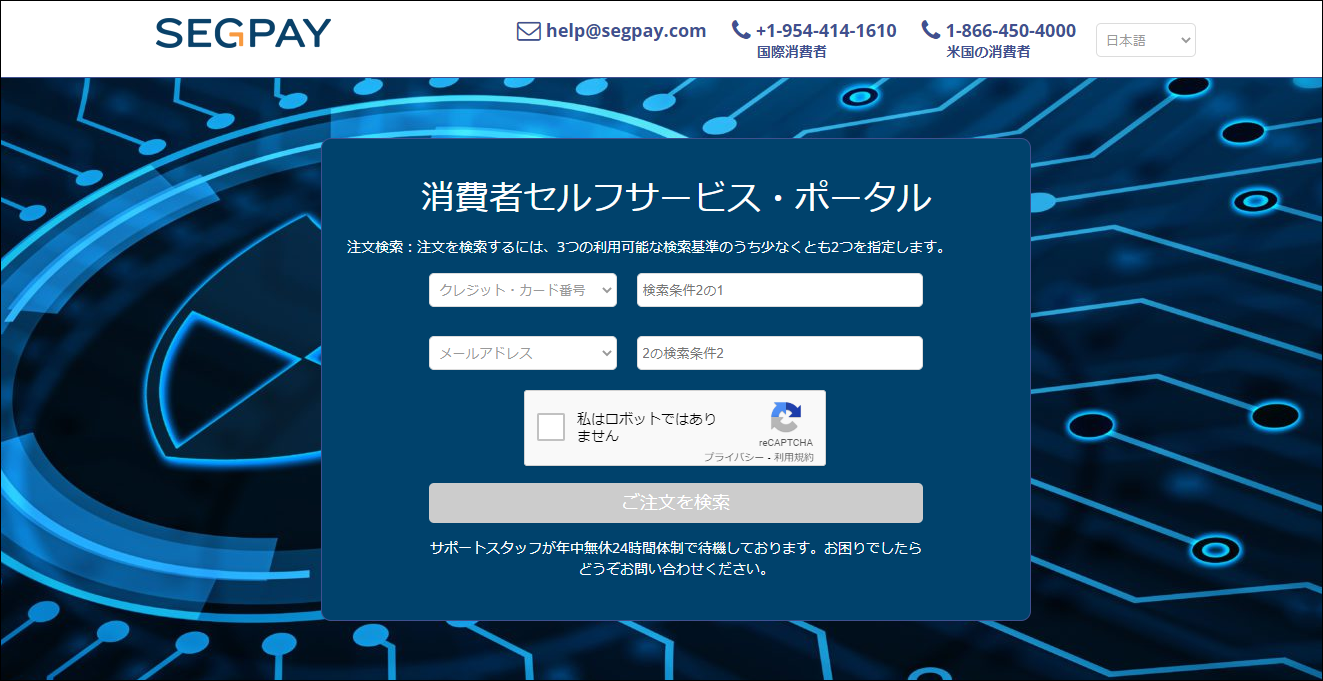
Task: Click into the 2の検索条件2 text field
Action: [x=779, y=353]
